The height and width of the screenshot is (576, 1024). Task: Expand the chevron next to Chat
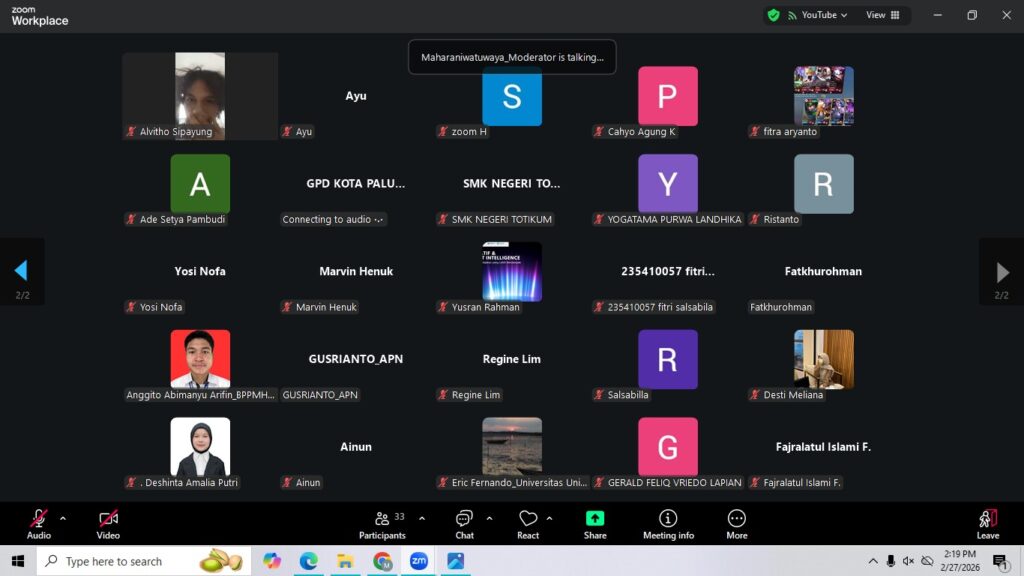[489, 518]
